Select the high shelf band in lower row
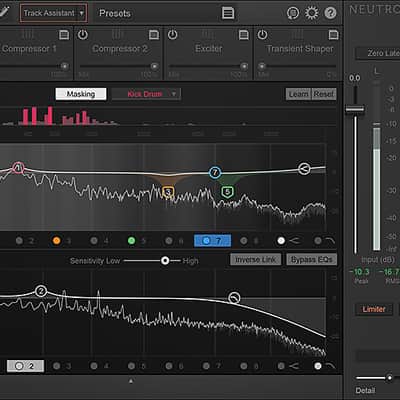 pos(288,366)
